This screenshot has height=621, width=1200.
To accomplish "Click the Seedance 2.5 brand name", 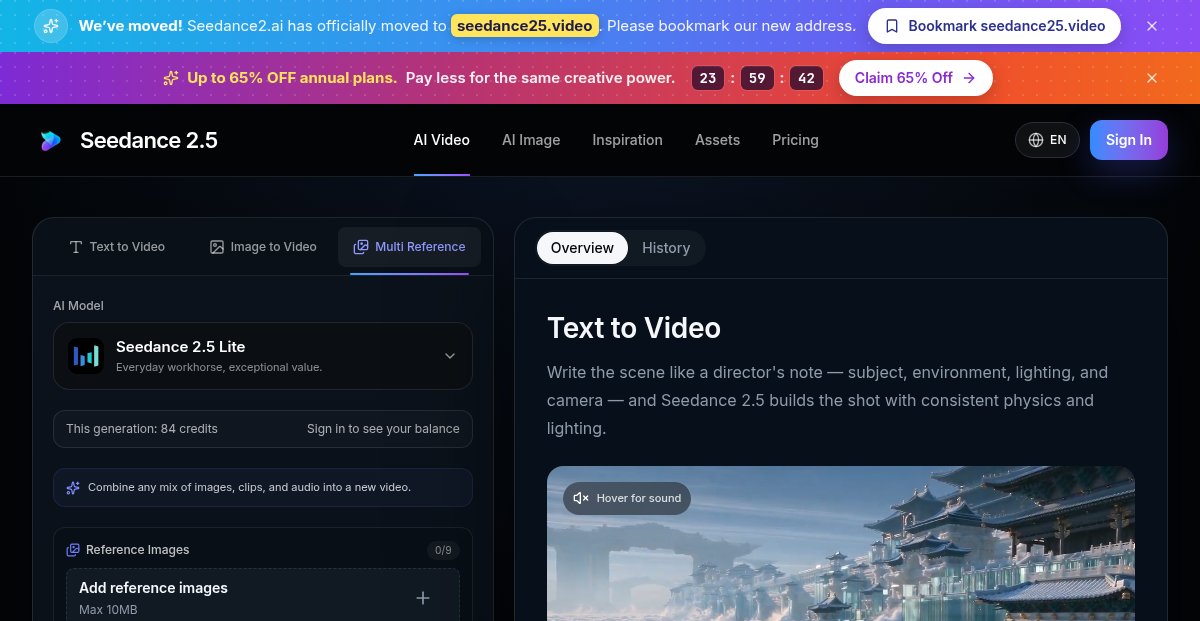I will 149,141.
